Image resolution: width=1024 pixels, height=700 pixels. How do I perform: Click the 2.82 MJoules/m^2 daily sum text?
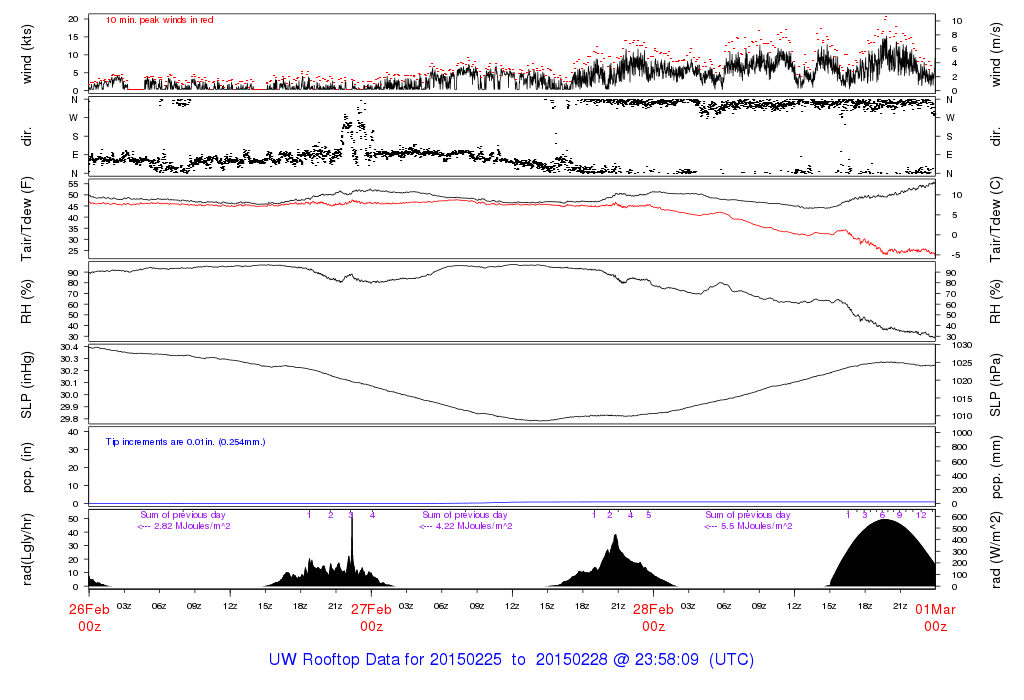(184, 526)
